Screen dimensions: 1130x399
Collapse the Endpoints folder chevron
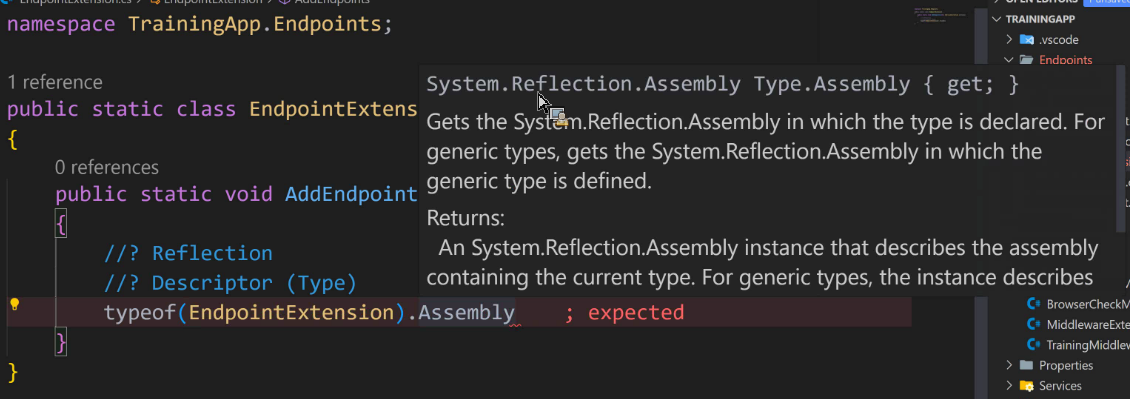coord(1010,60)
